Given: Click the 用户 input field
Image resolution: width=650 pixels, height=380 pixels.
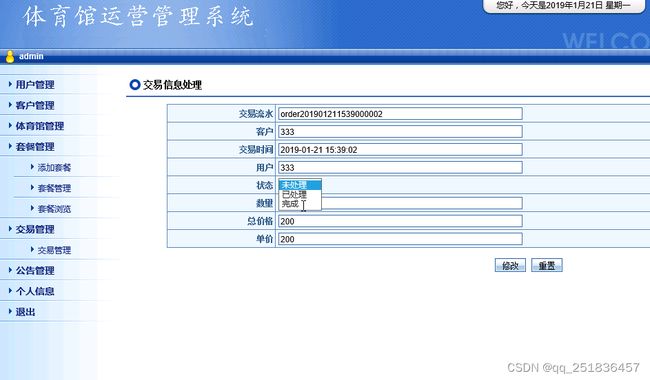Looking at the screenshot, I should [x=400, y=167].
